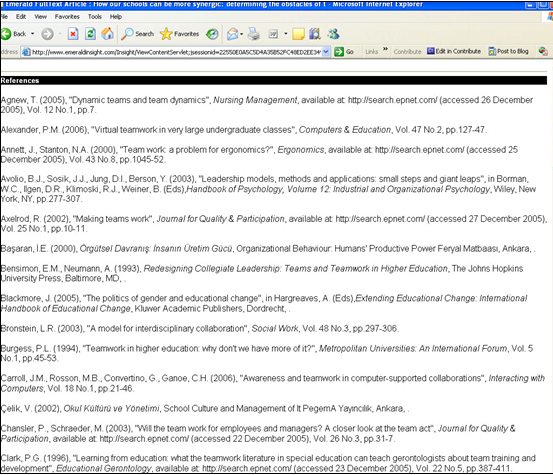This screenshot has height=475, width=553.
Task: Click the Contribute toolbar label
Action: coord(407,52)
